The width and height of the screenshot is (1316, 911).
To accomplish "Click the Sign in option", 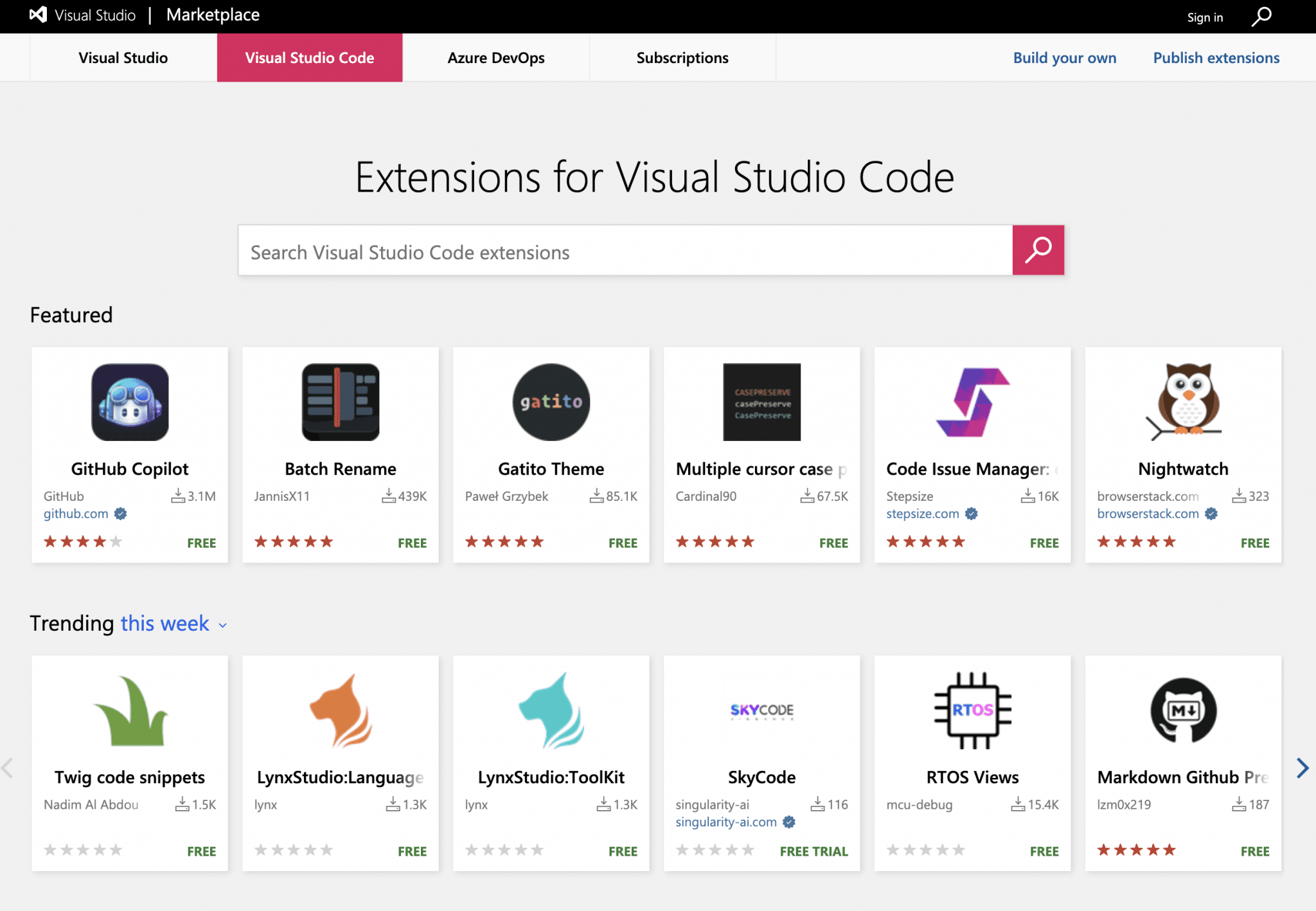I will (1205, 17).
